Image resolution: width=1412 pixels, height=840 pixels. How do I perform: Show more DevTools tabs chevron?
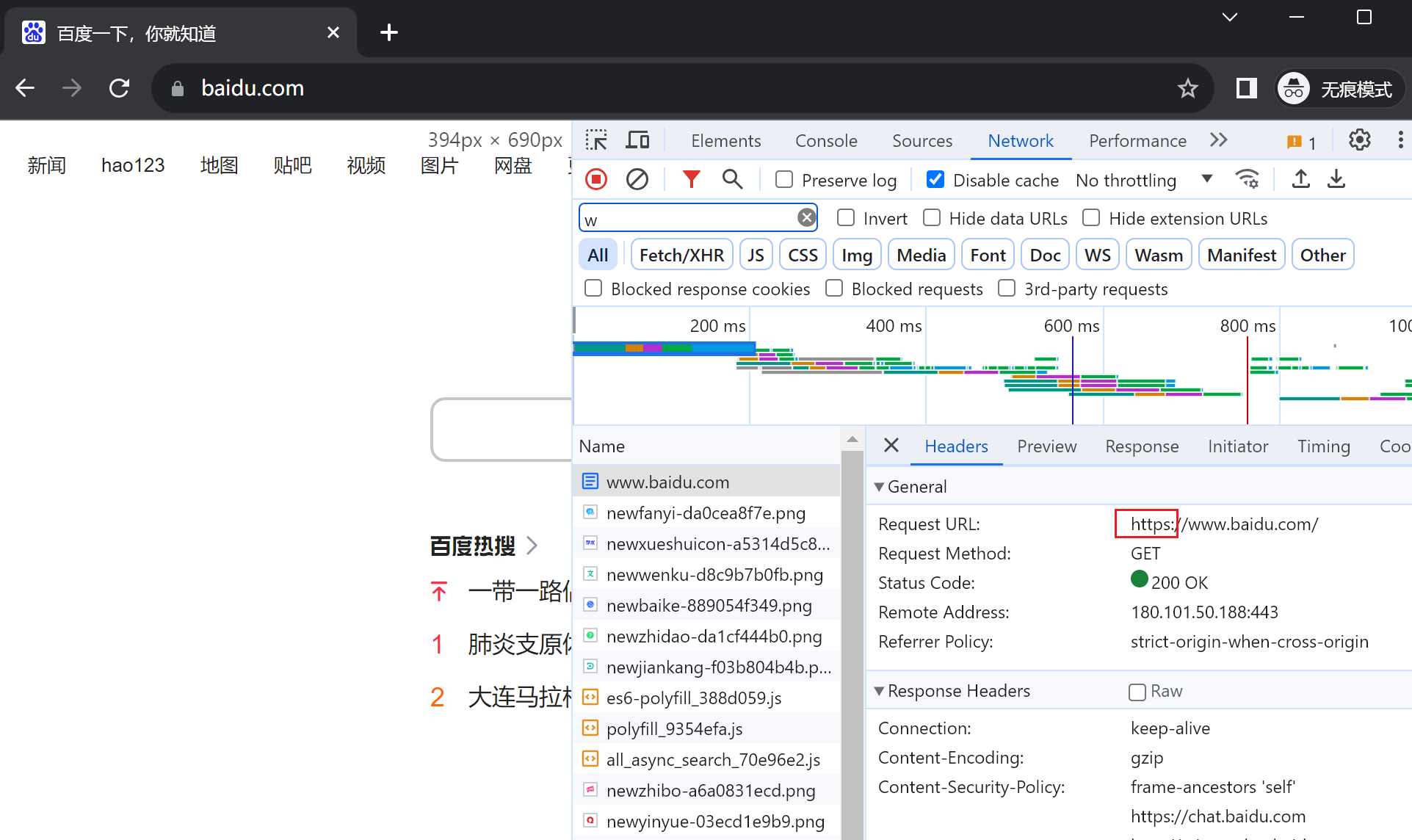click(1219, 140)
